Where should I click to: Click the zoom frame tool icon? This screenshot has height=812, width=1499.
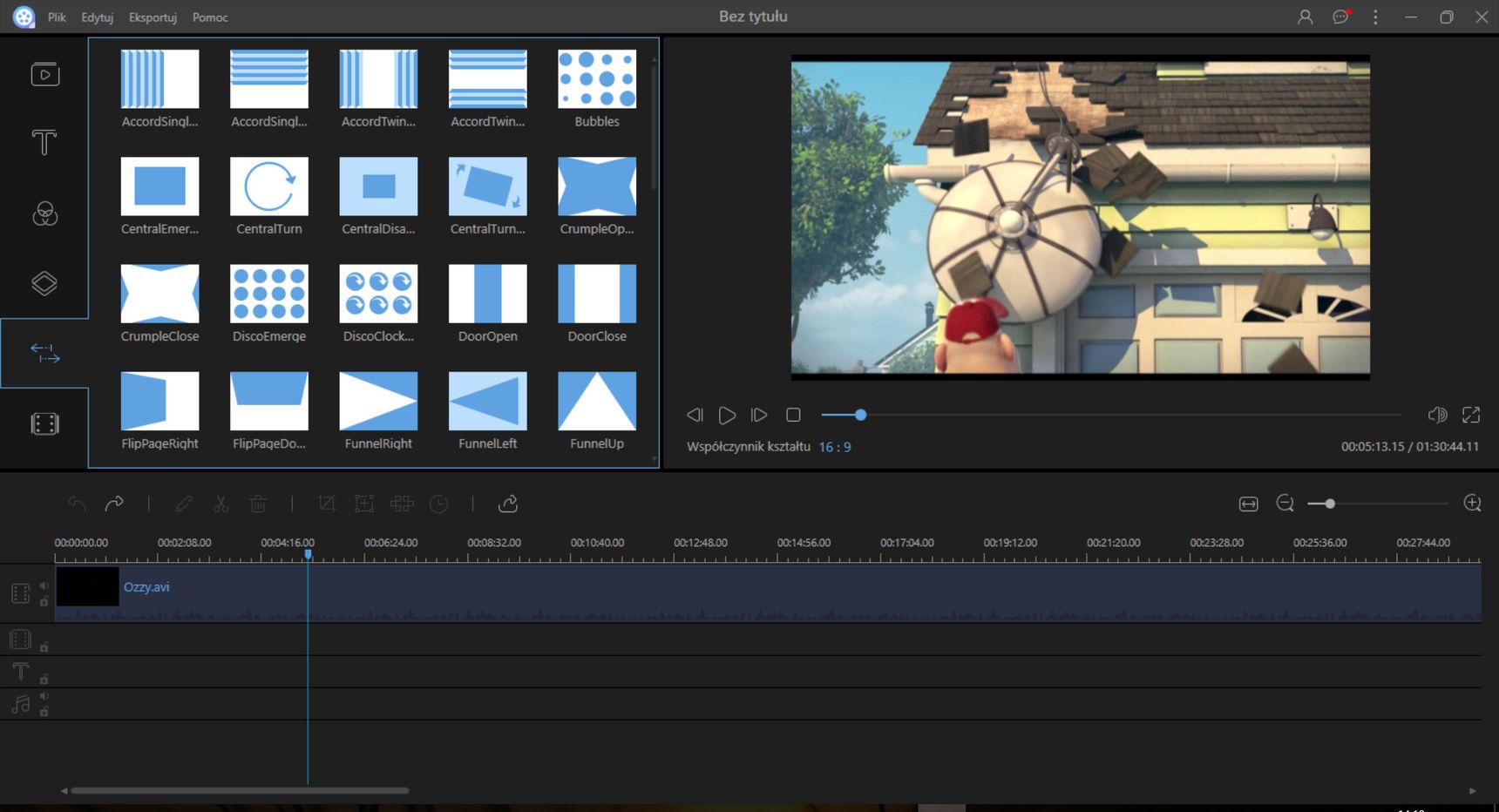[364, 504]
